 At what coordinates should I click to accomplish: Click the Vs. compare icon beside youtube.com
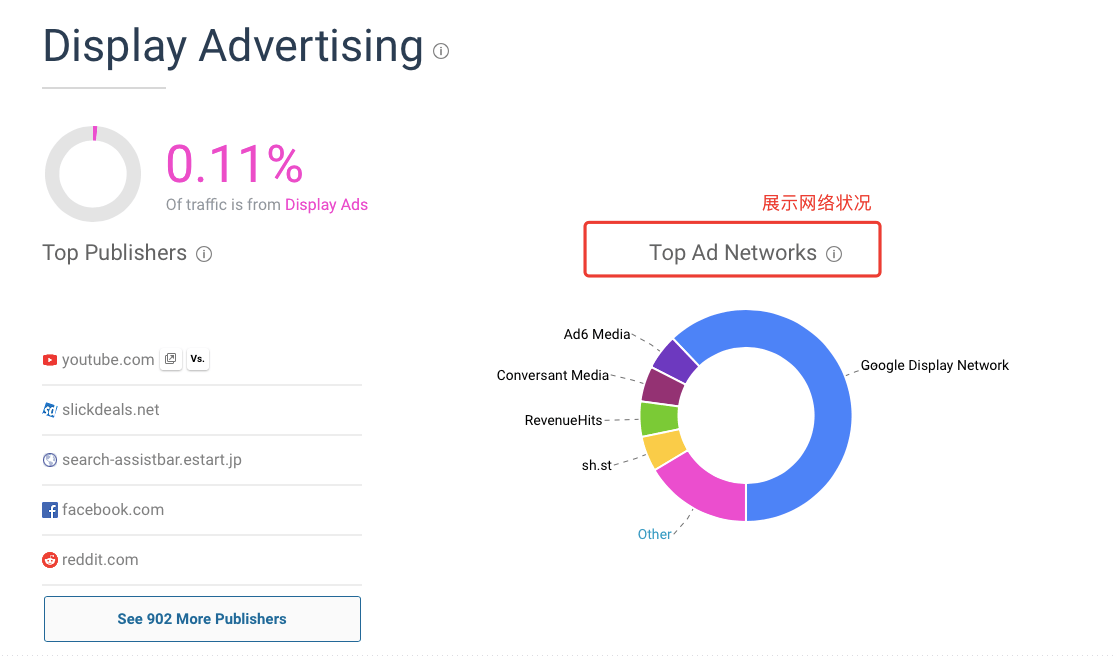tap(197, 359)
